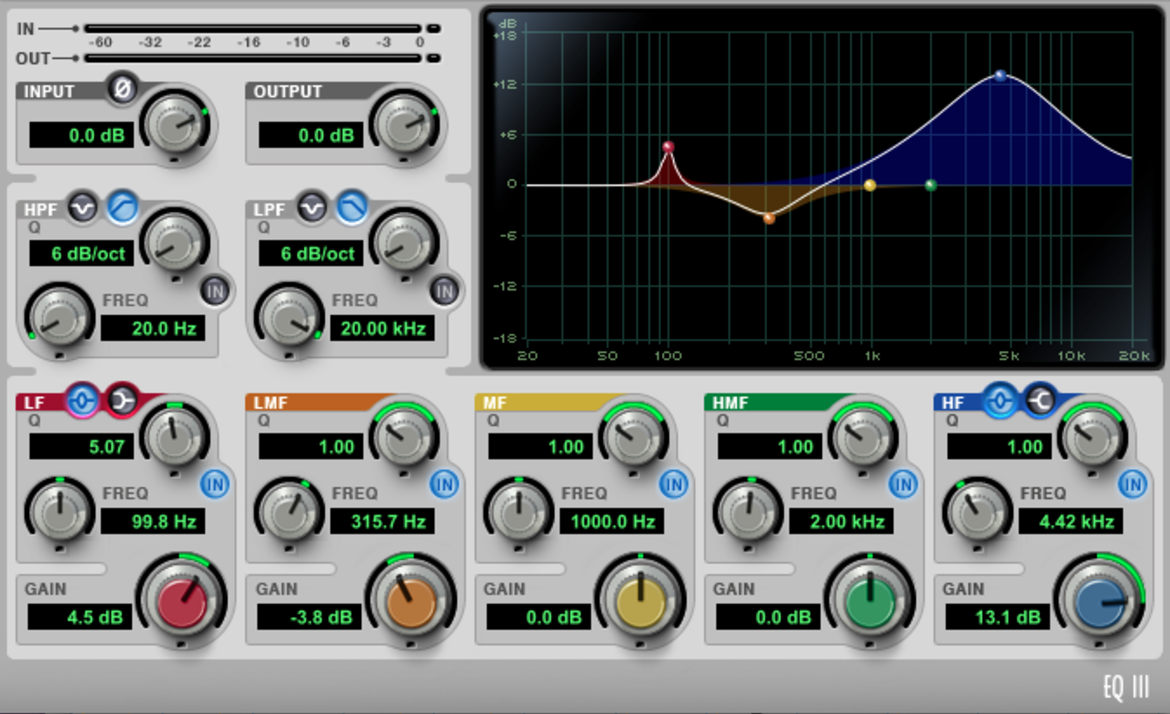The height and width of the screenshot is (714, 1170).
Task: Toggle the input phase invert button
Action: (x=122, y=89)
